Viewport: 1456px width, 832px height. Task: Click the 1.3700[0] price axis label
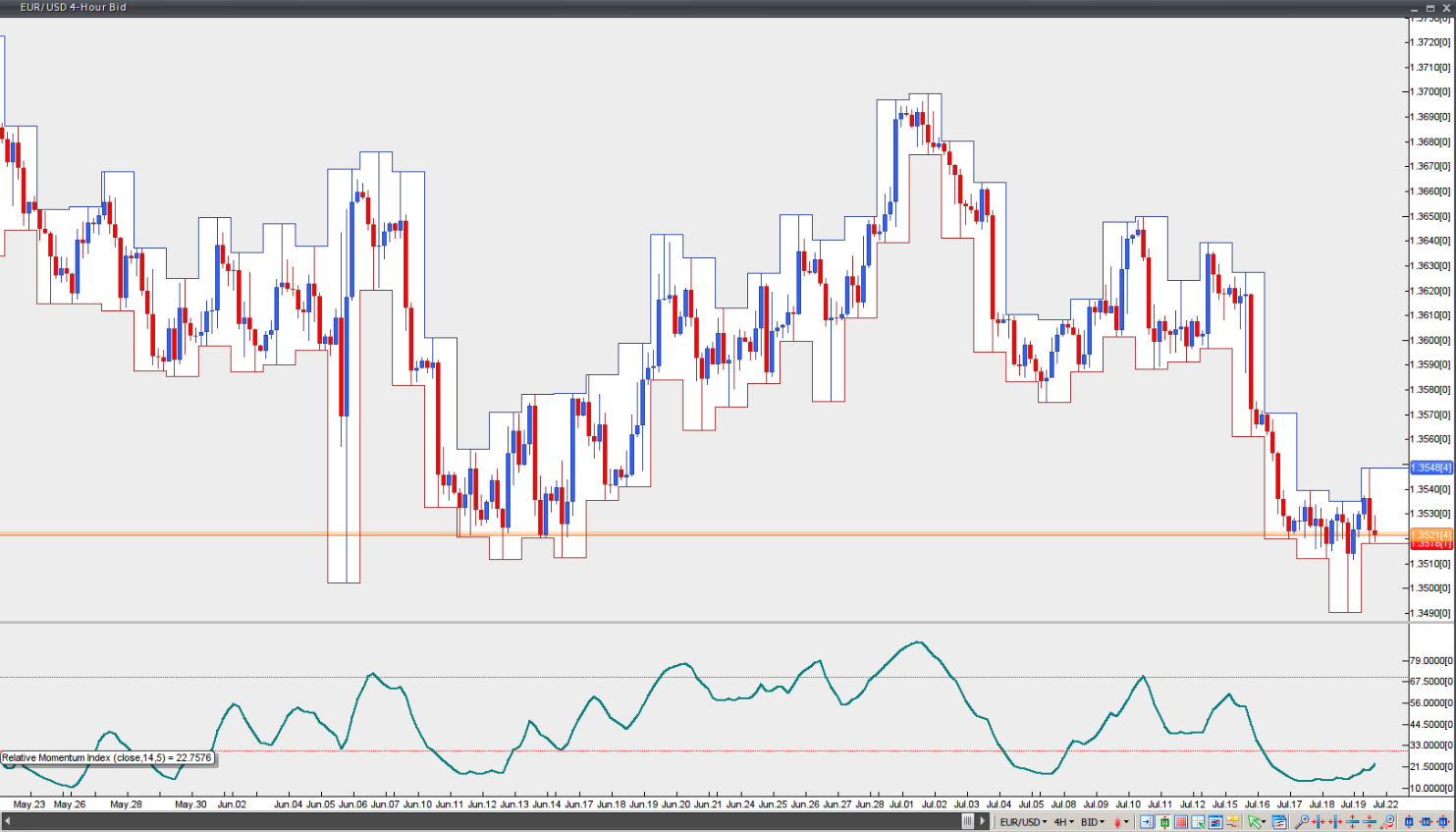(x=1430, y=92)
